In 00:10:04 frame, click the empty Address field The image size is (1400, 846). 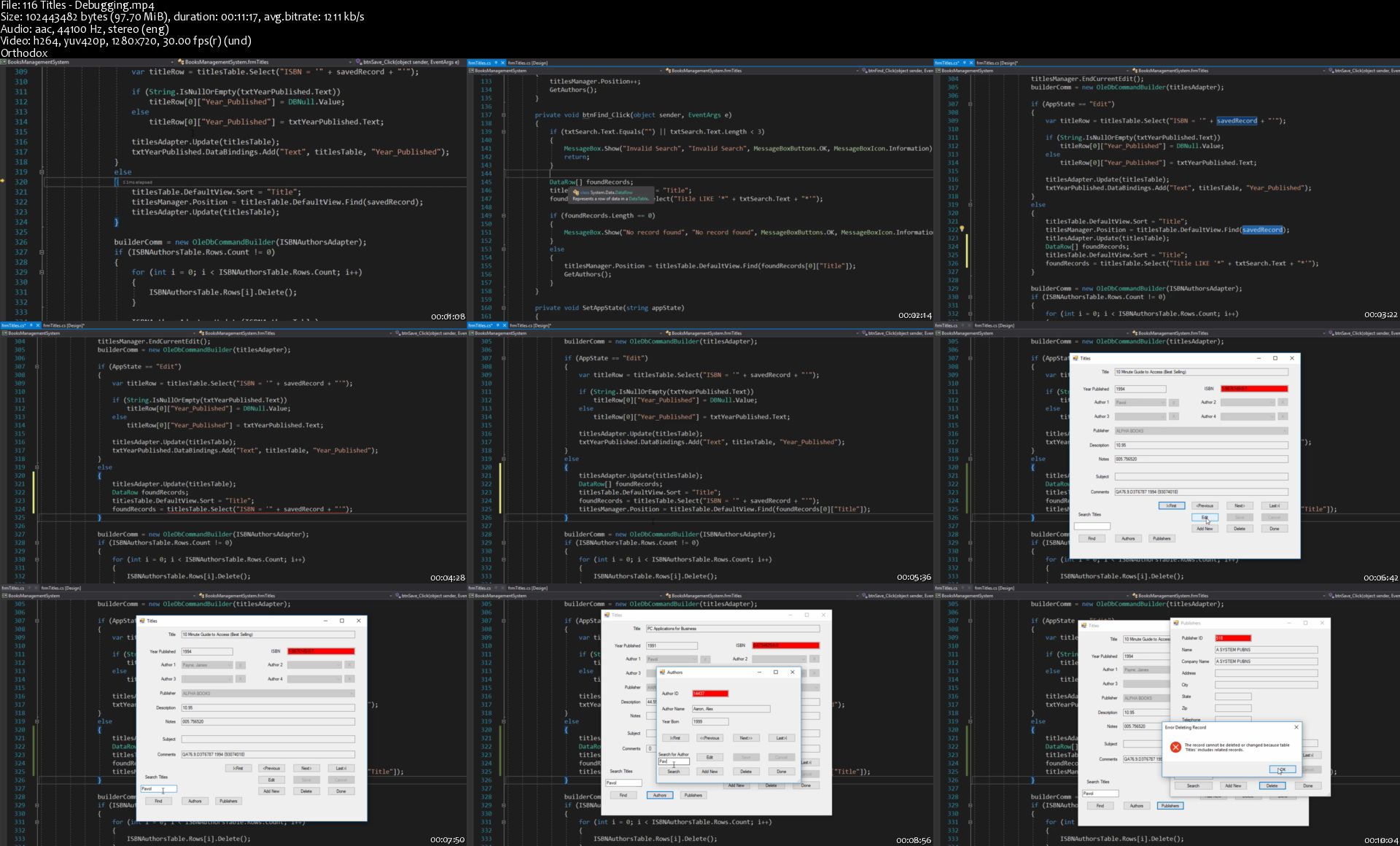click(x=1266, y=673)
